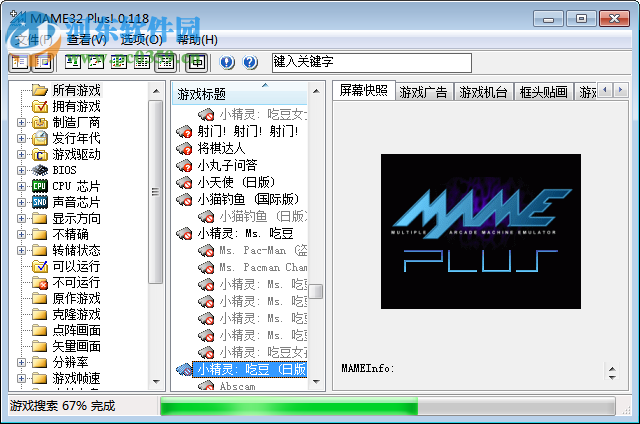Toggle the folder list panel toolbar button

click(x=19, y=62)
